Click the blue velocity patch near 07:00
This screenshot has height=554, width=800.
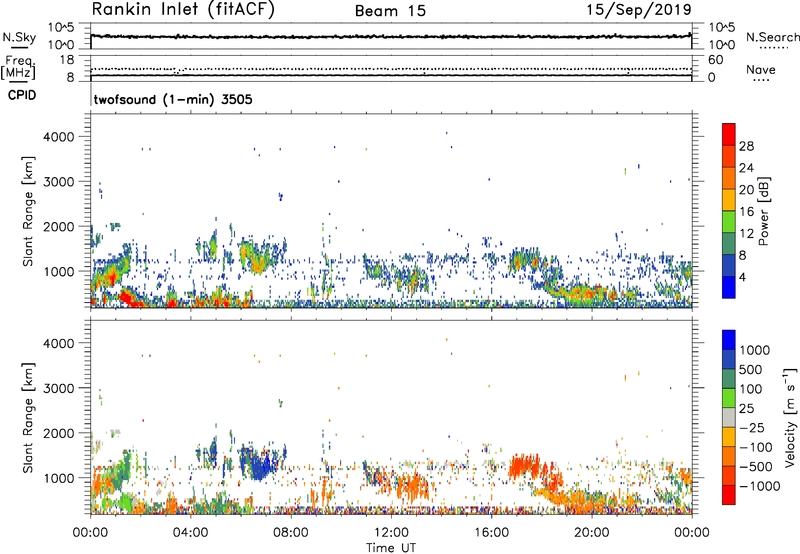(261, 465)
